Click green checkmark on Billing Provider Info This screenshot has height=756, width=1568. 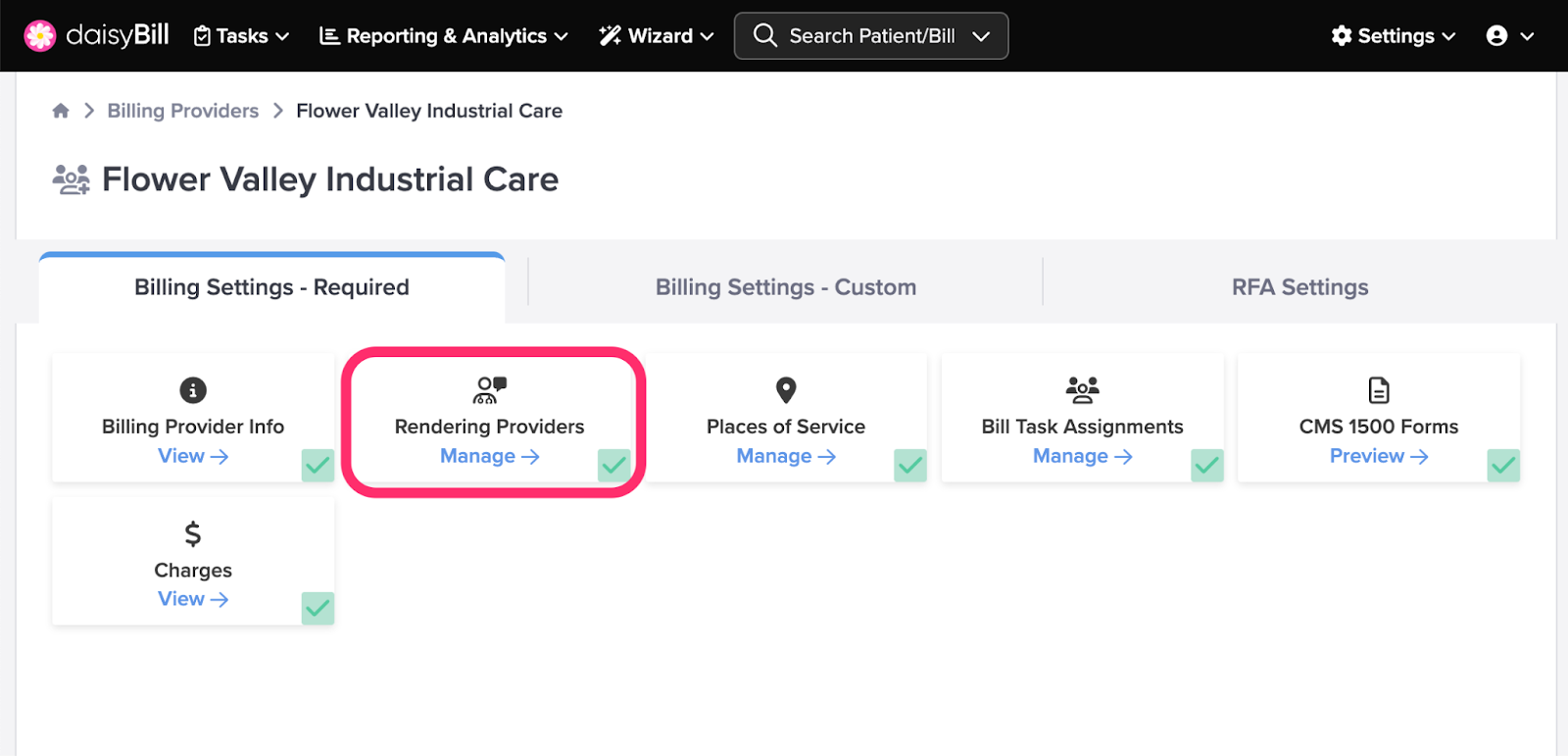point(318,465)
